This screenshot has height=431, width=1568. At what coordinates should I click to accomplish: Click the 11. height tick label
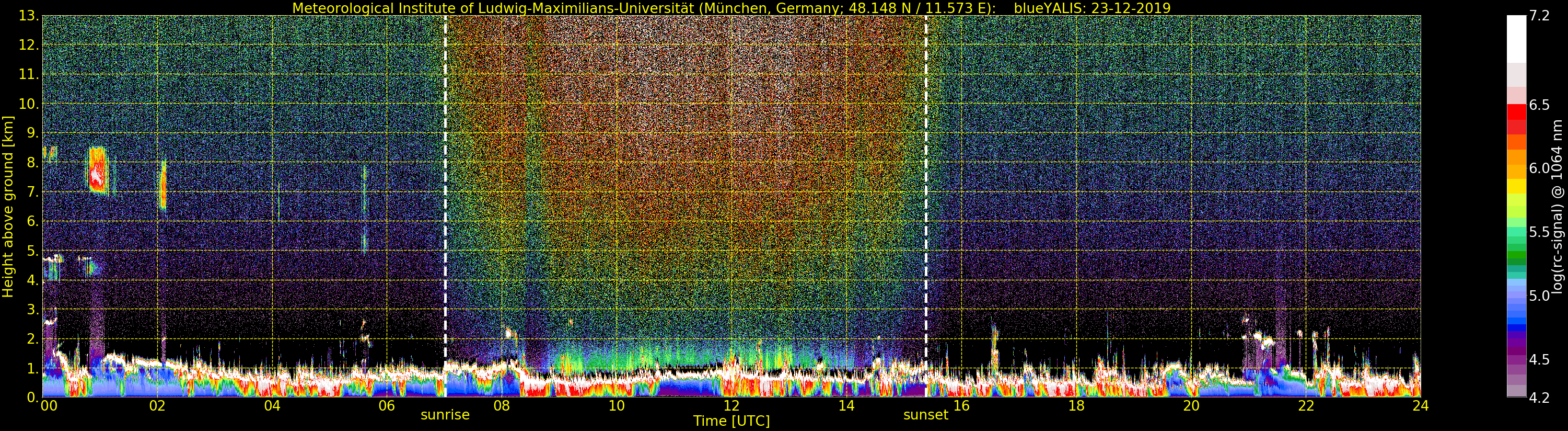coord(29,75)
